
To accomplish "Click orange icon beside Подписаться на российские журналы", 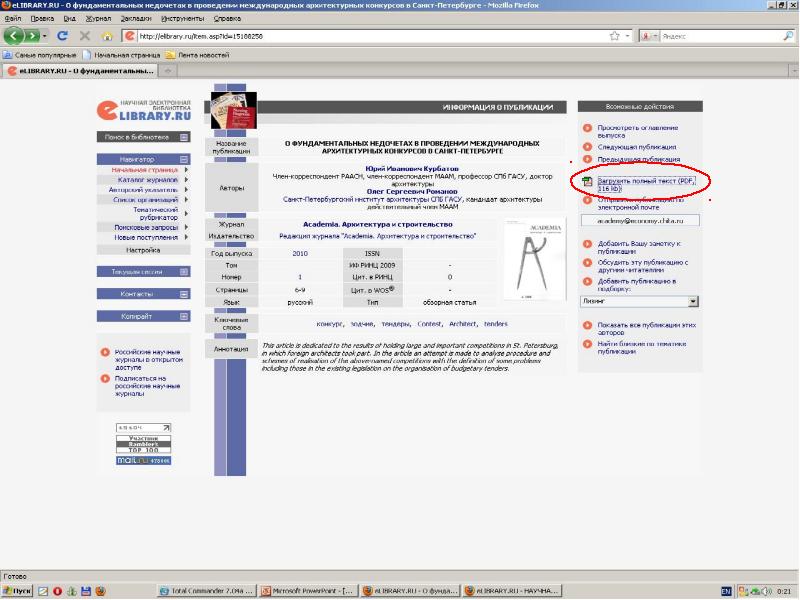I will 105,379.
